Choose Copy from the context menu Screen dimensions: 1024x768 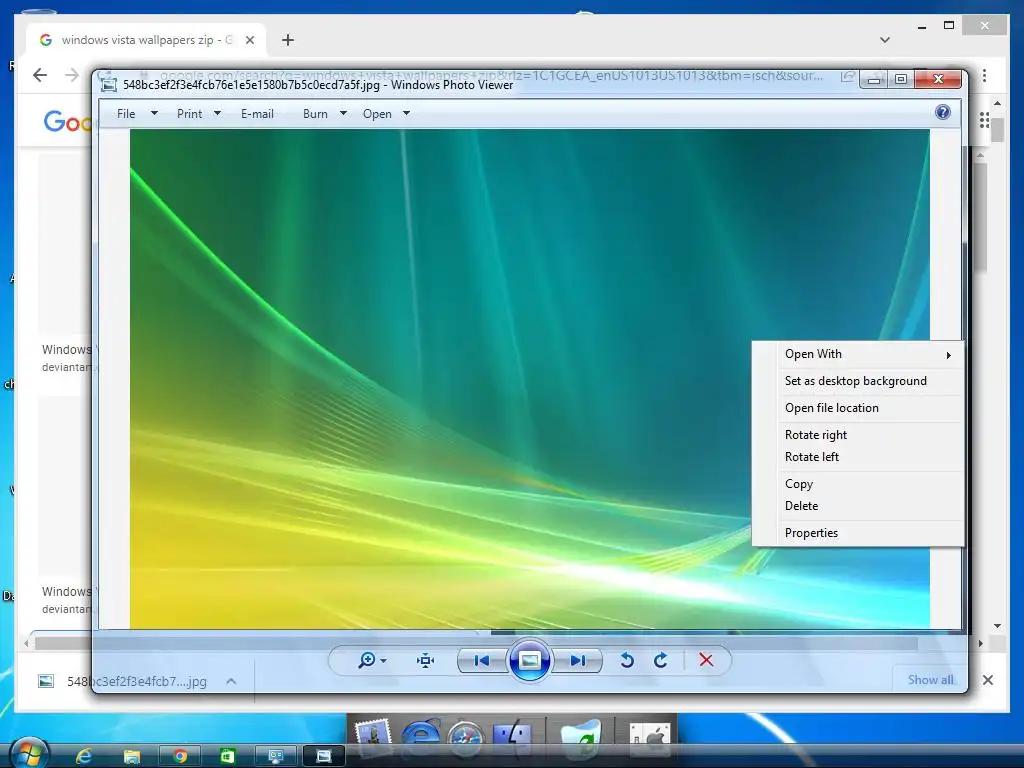pos(857,484)
